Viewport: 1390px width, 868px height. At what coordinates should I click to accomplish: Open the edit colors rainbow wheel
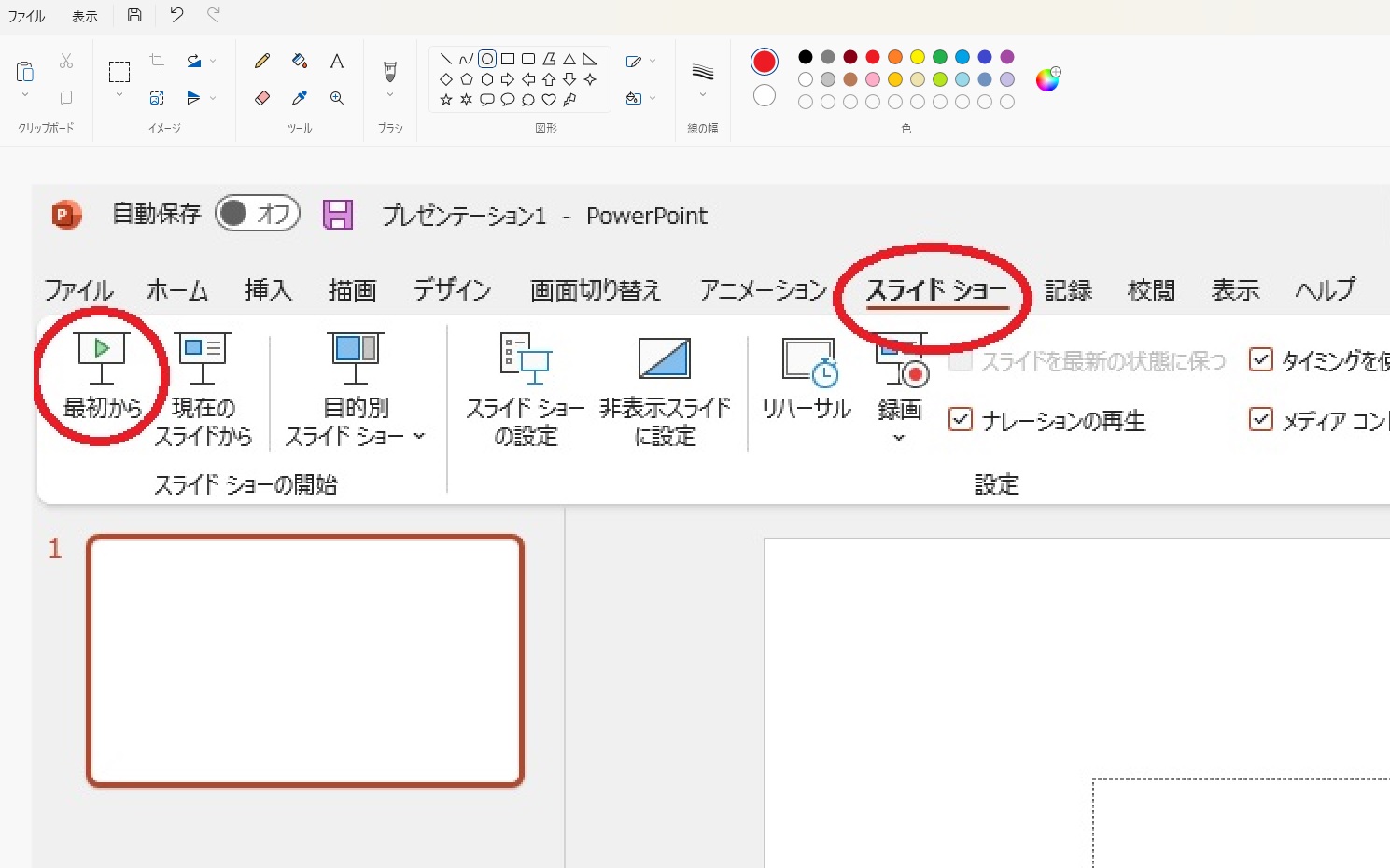coord(1048,79)
